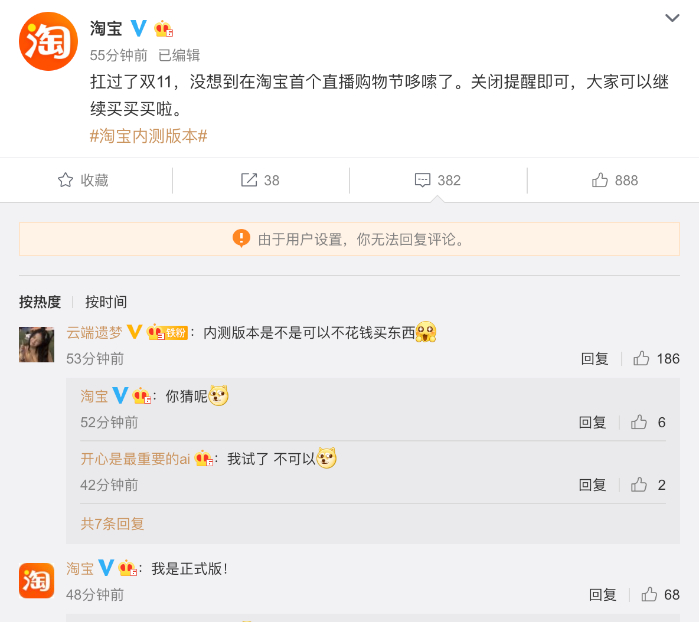Screen dimensions: 699x622
Task: Open the comments tab showing 382
Action: coord(438,180)
